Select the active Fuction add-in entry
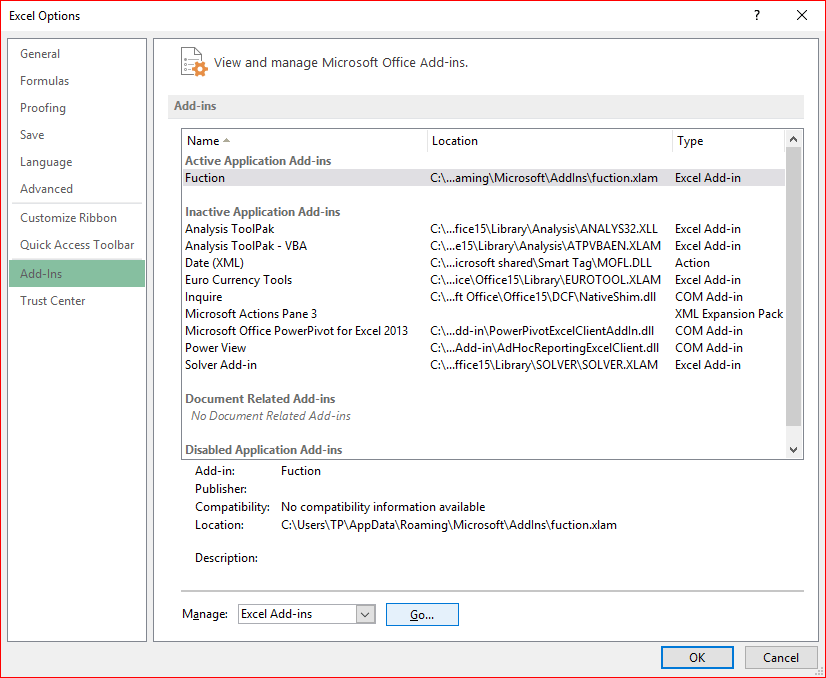The image size is (826, 678). (x=205, y=178)
